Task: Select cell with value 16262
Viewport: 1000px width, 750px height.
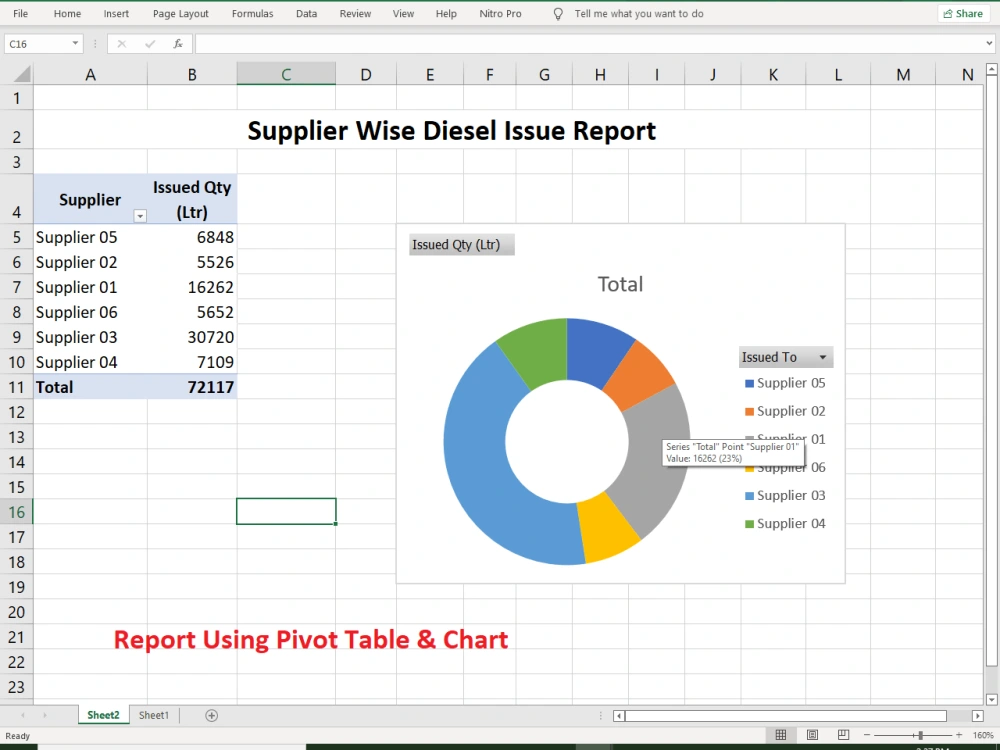Action: coord(192,287)
